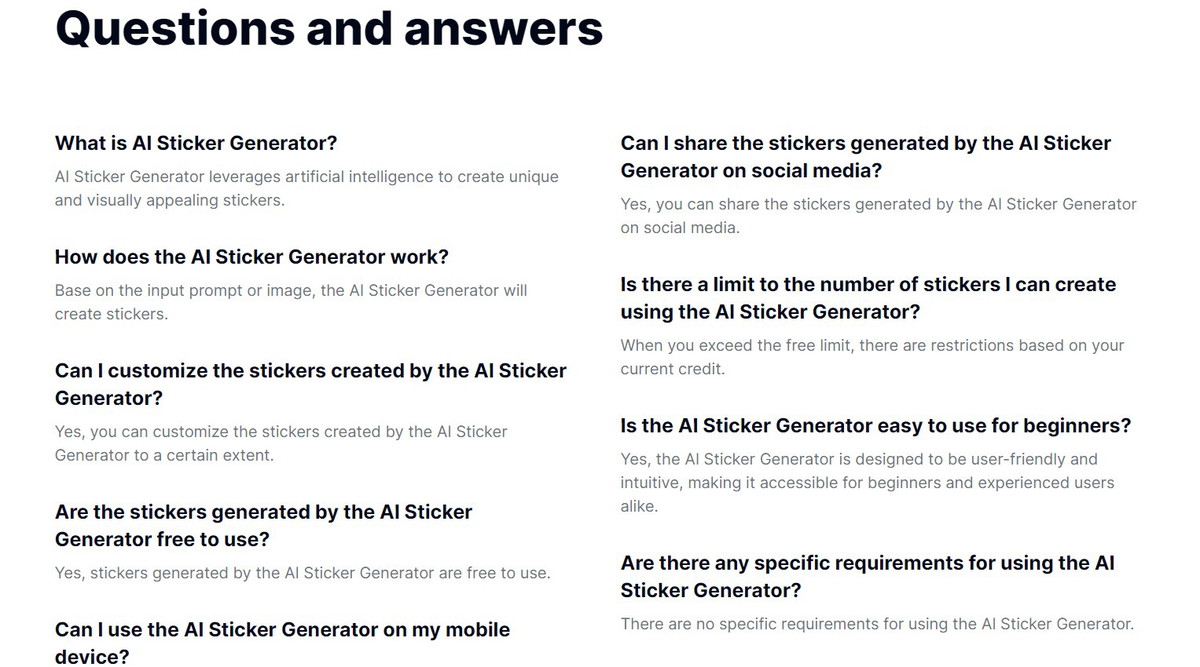
Task: Click the Questions and answers heading
Action: point(329,27)
